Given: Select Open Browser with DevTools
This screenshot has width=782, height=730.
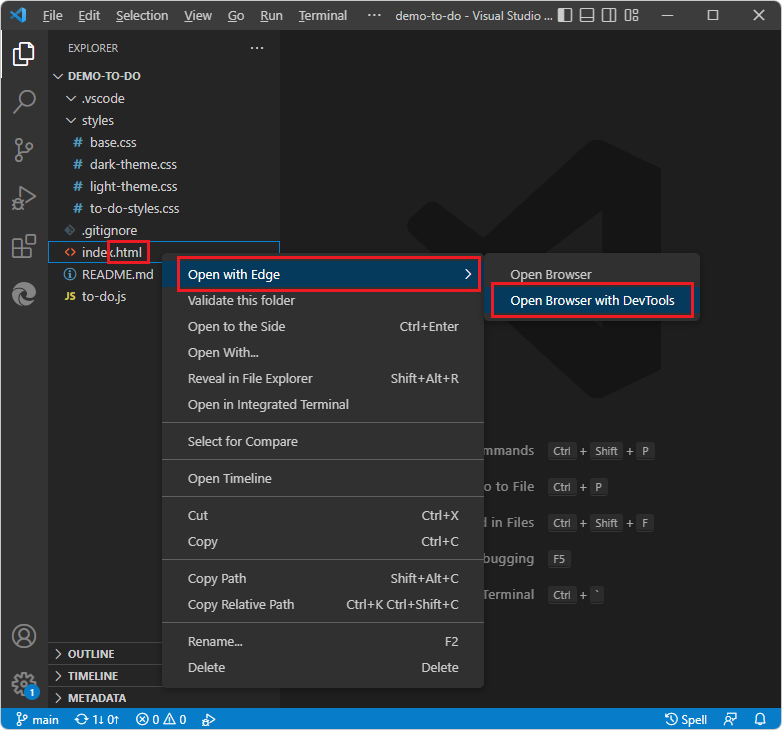Looking at the screenshot, I should pyautogui.click(x=592, y=300).
